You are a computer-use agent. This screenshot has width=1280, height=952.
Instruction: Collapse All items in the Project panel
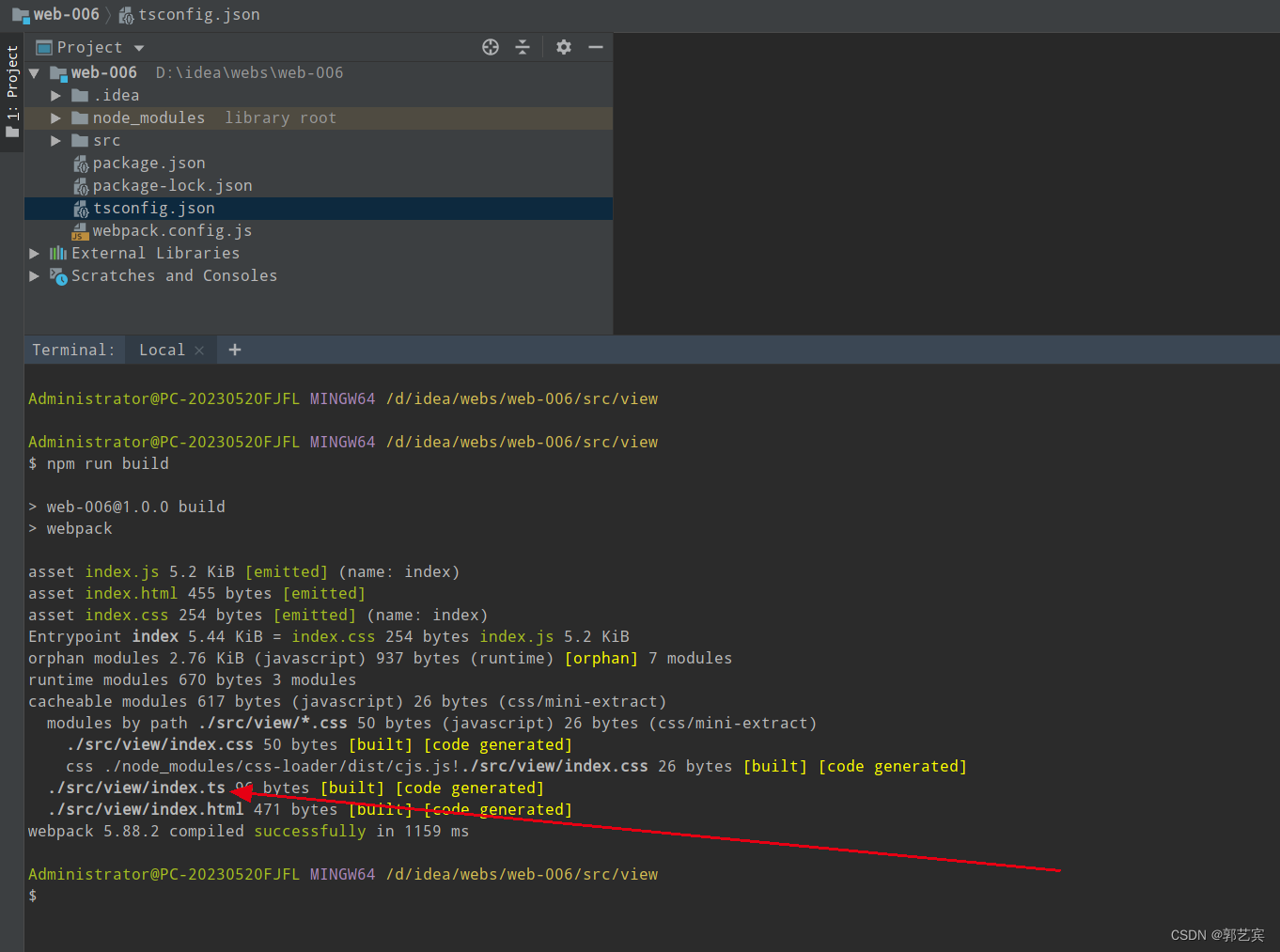523,46
